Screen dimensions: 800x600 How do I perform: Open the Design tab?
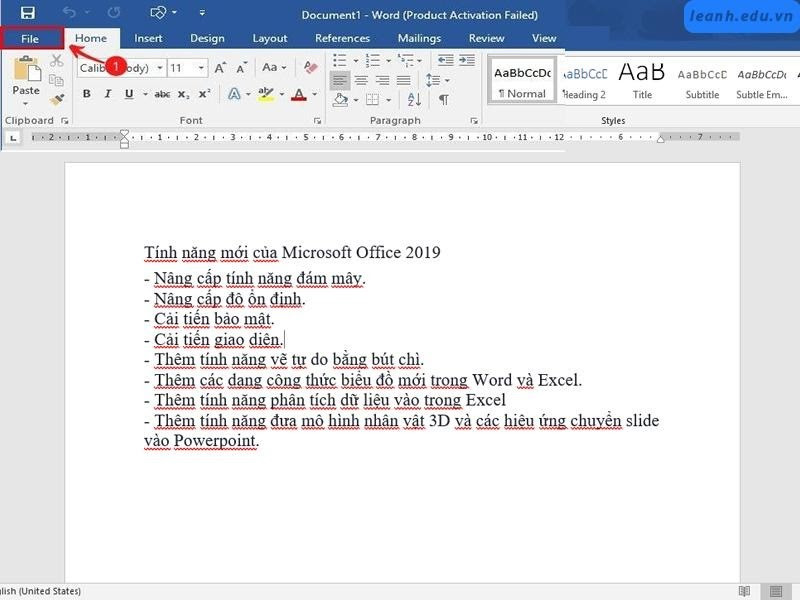coord(207,38)
